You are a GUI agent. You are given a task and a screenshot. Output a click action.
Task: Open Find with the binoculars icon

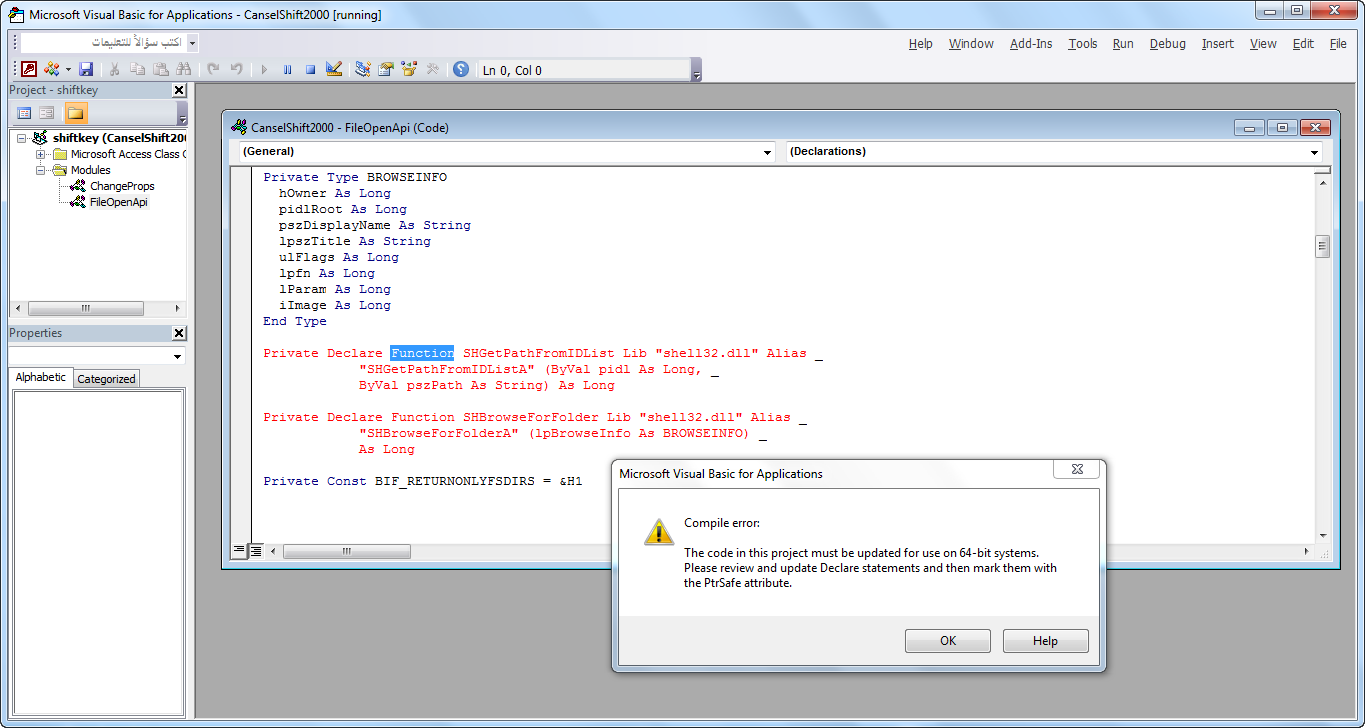184,69
